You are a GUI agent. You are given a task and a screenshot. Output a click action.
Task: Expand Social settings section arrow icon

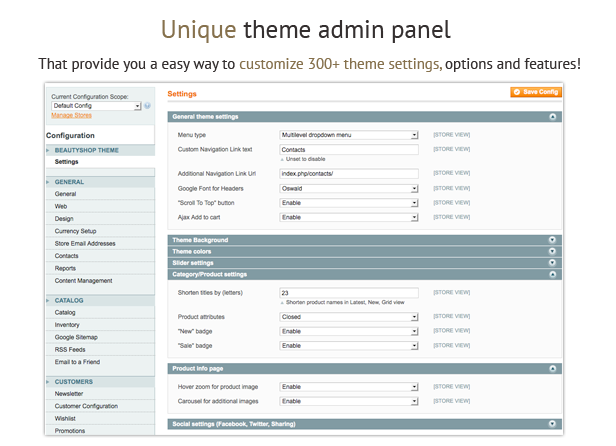click(x=553, y=425)
